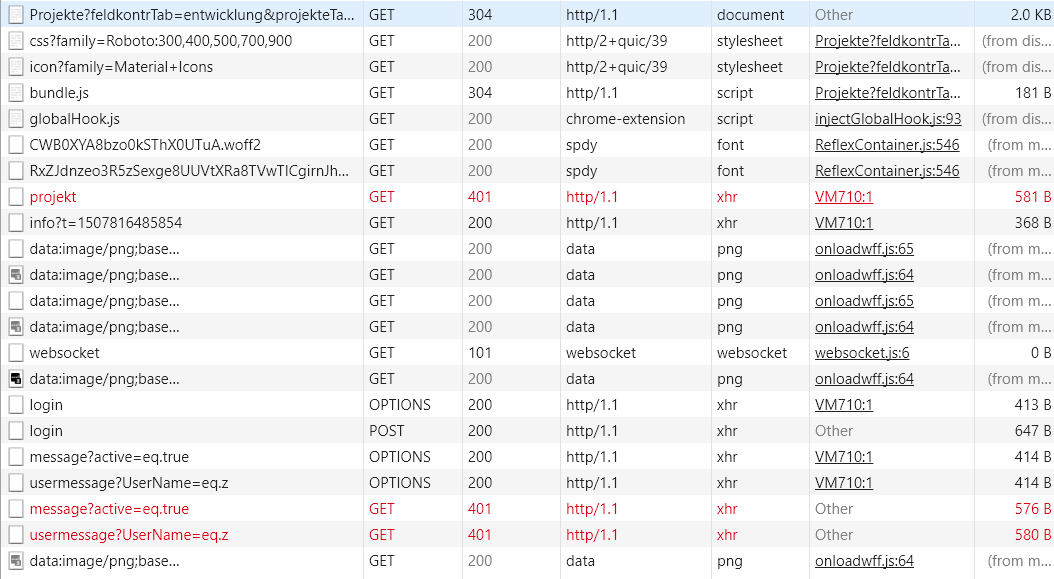Check the checkbox beside the usermessage OPTIONS request
This screenshot has height=579, width=1054.
tap(14, 482)
